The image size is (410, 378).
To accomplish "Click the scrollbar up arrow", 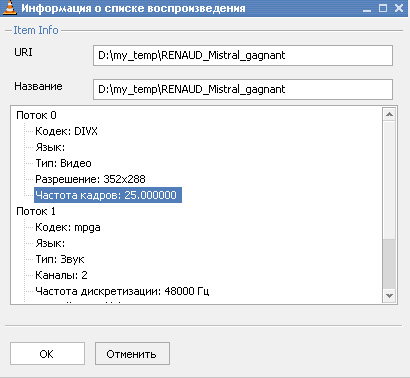I will point(389,115).
